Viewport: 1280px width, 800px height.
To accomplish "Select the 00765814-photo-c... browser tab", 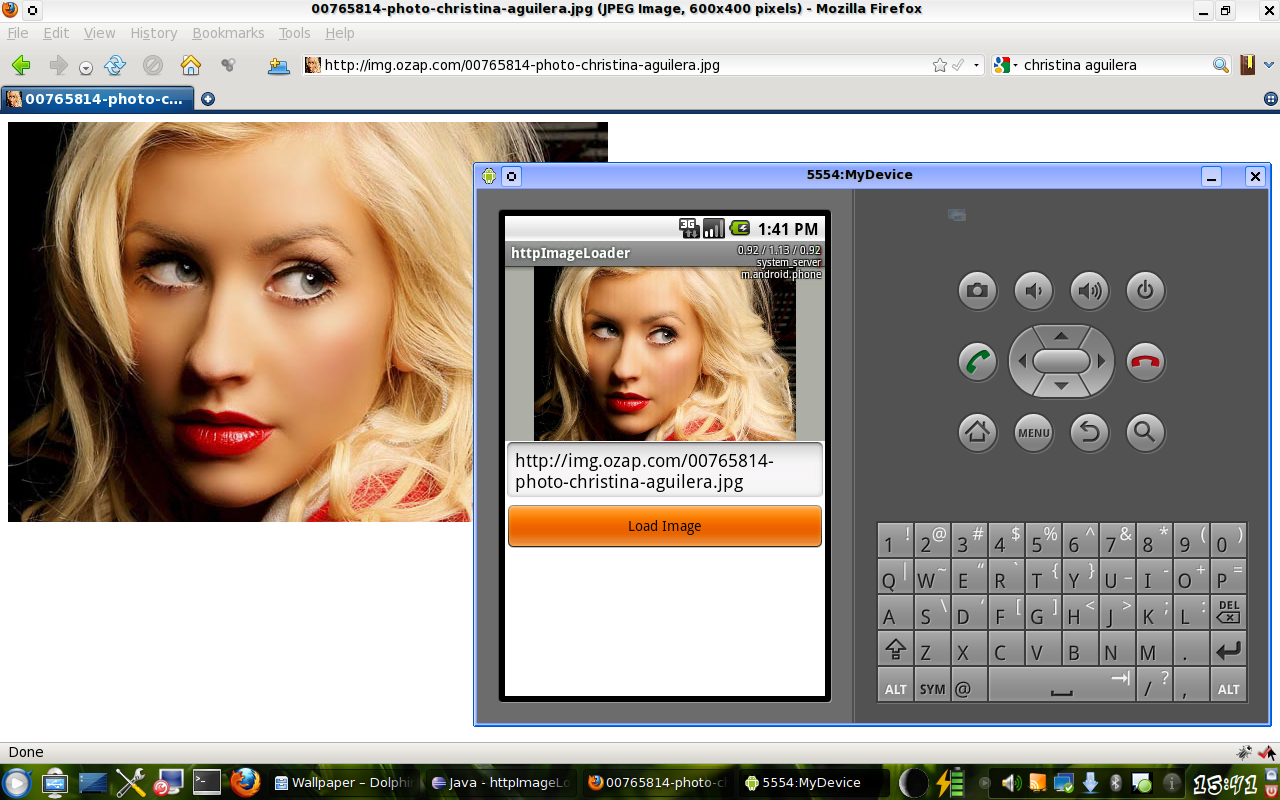I will [97, 99].
